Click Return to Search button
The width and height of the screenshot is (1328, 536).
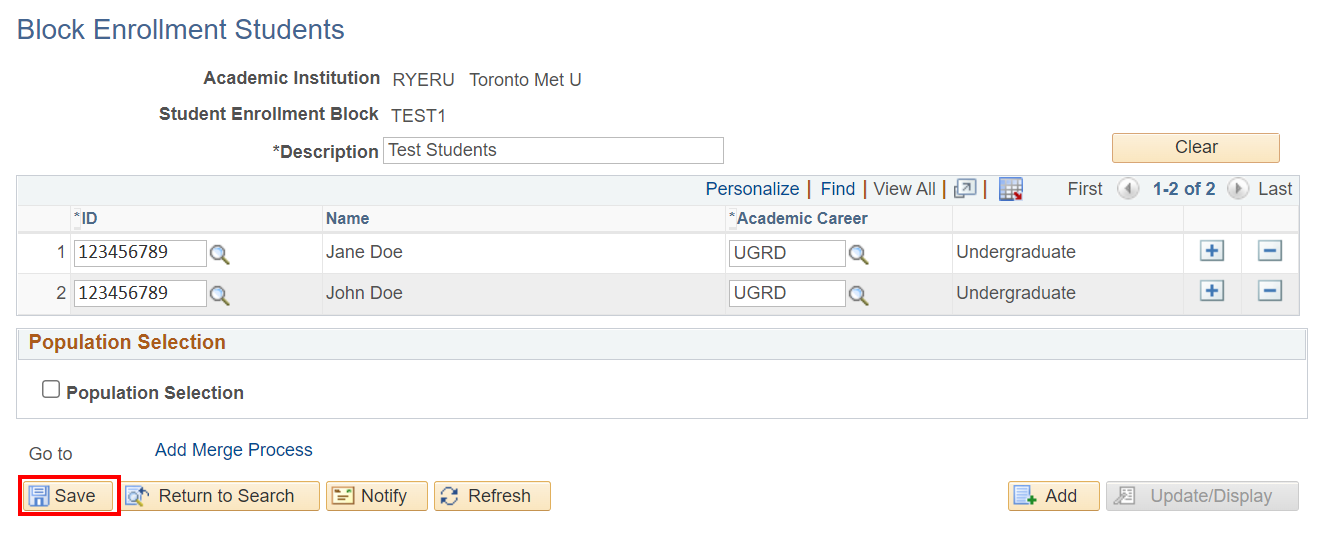click(x=222, y=496)
